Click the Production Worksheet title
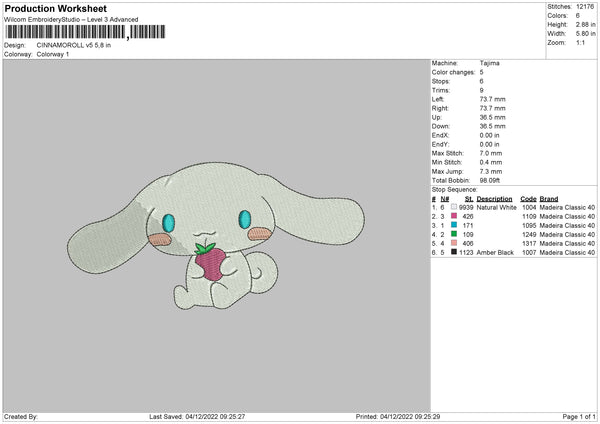 [x=55, y=8]
